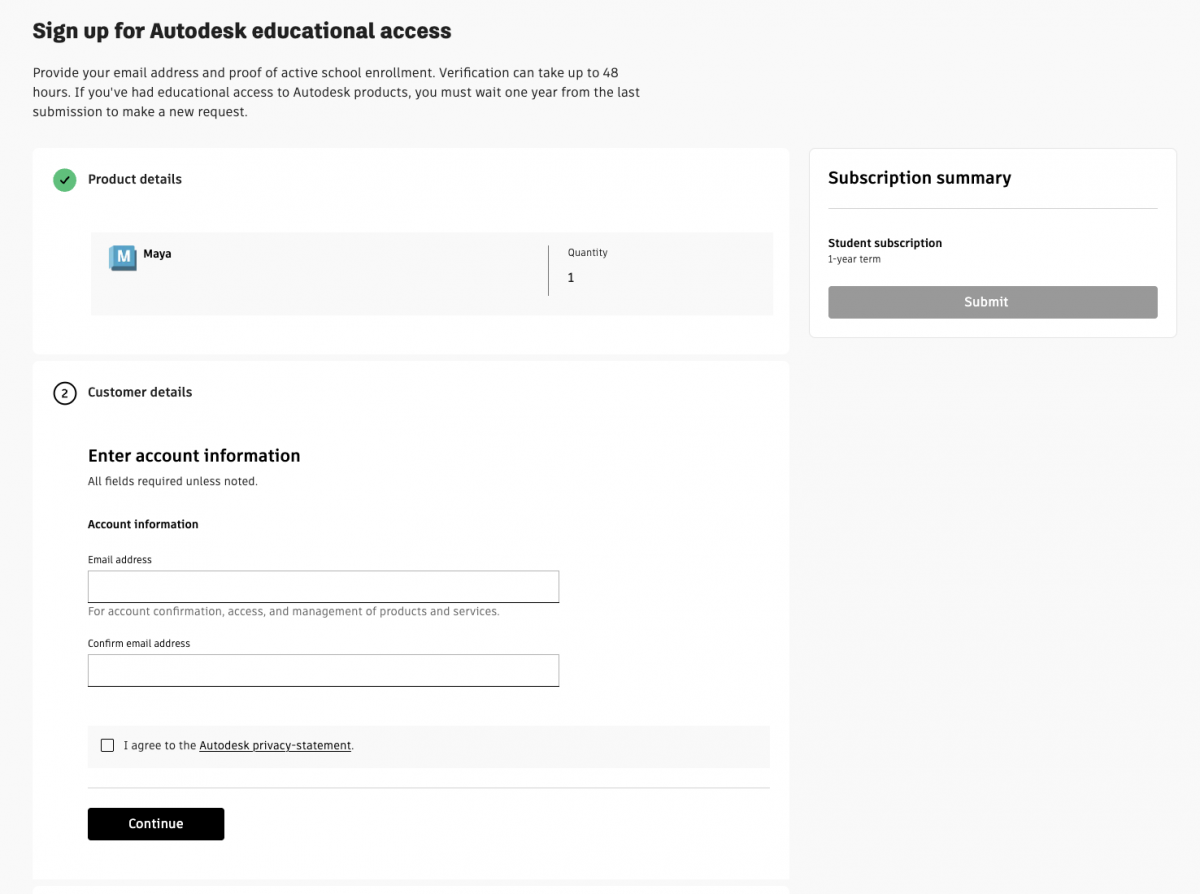1200x894 pixels.
Task: Focus the Confirm email address field
Action: tap(323, 670)
